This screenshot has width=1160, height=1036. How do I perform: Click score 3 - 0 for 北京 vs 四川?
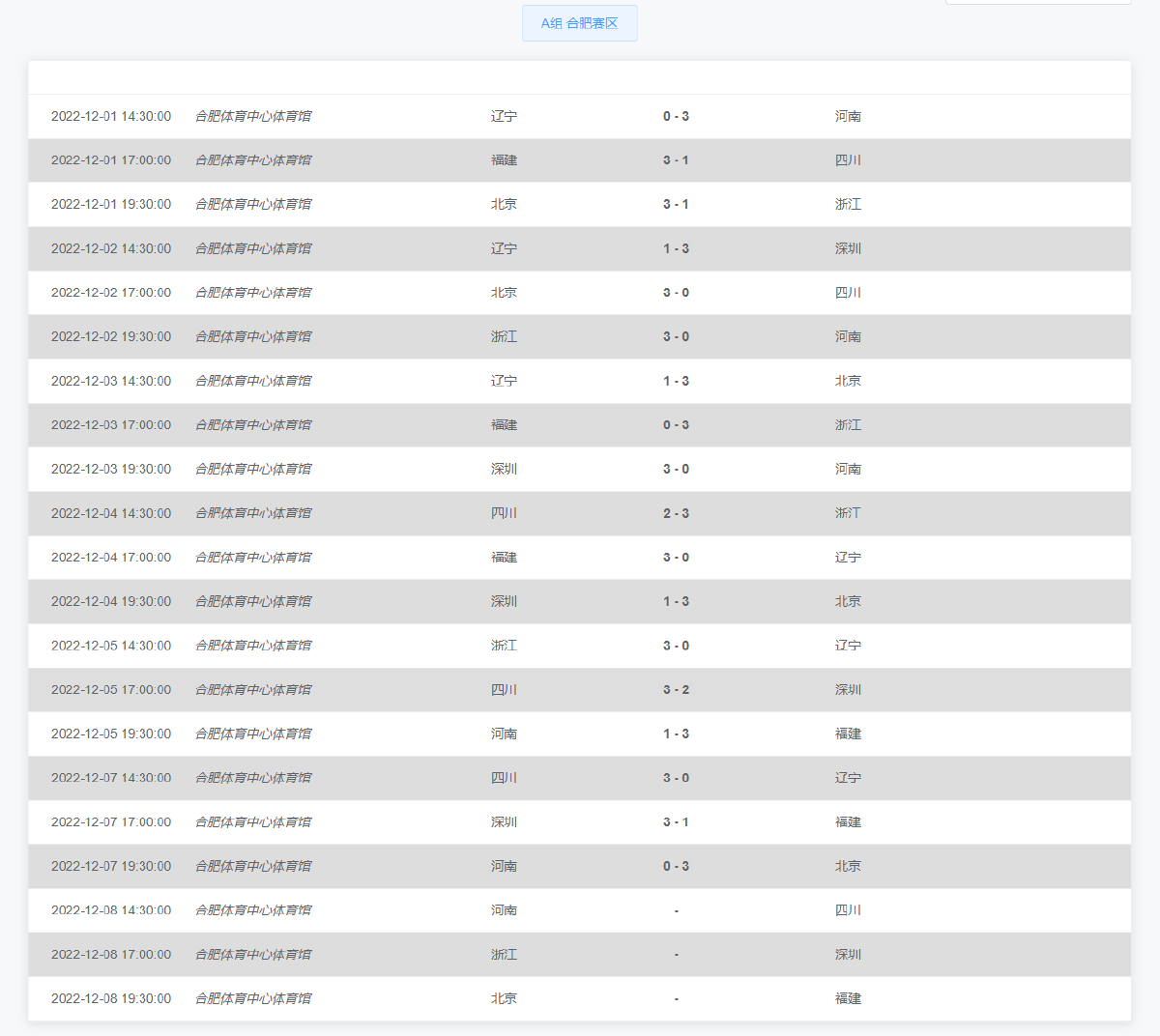[x=676, y=293]
